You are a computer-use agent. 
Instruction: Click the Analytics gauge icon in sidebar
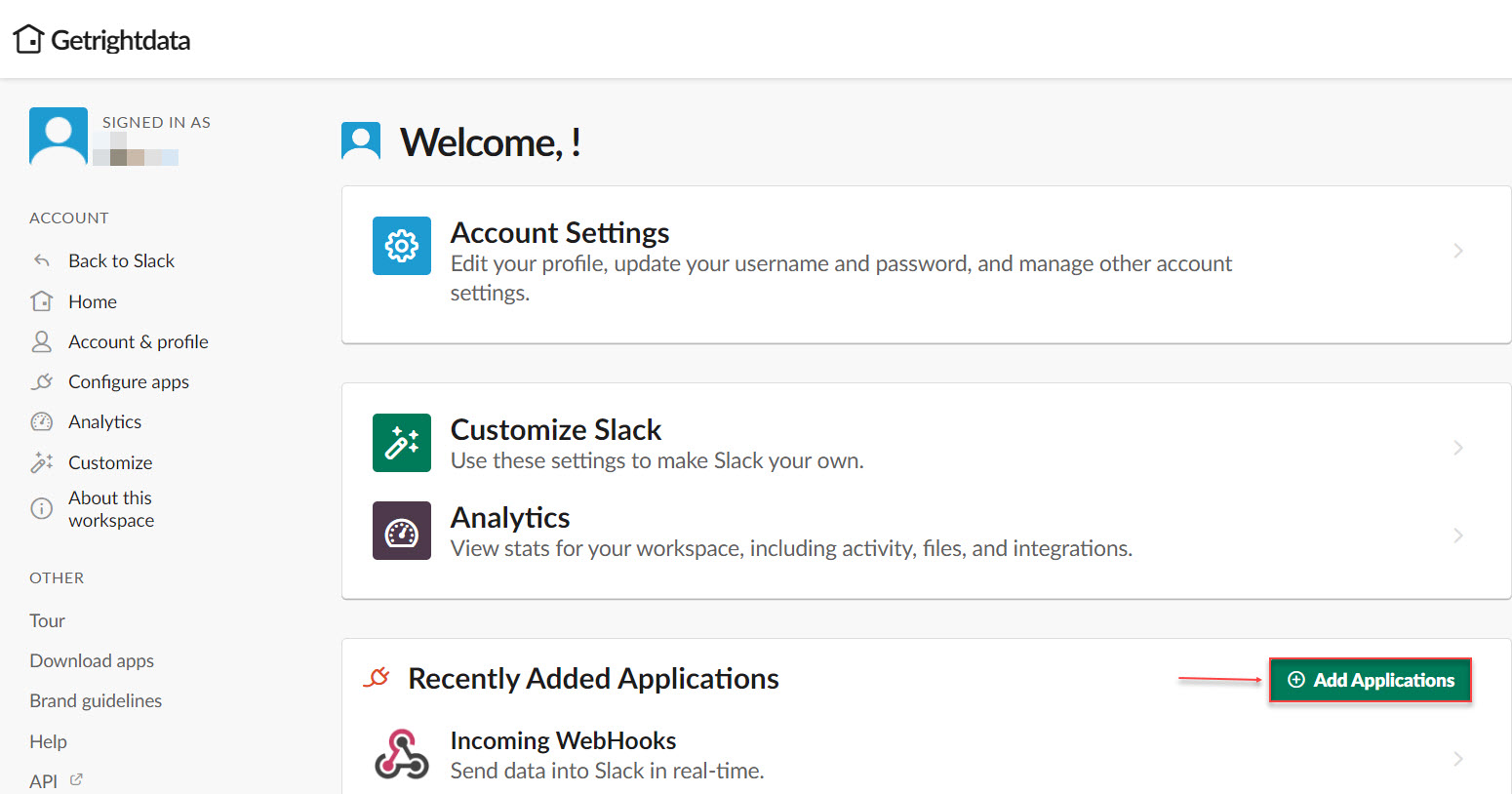[x=41, y=421]
